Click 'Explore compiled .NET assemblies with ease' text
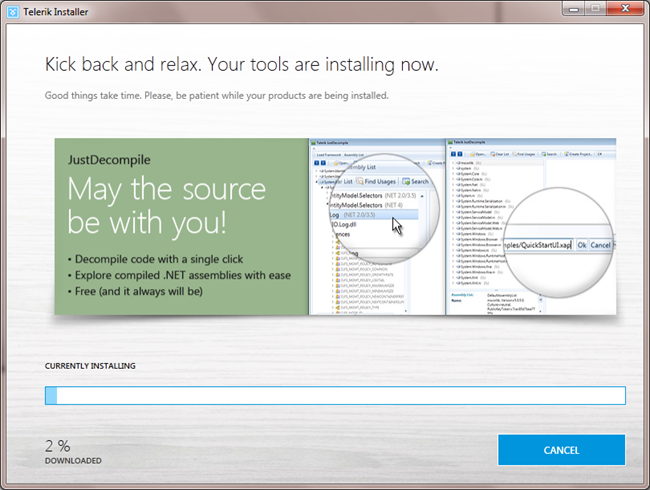 click(x=183, y=276)
